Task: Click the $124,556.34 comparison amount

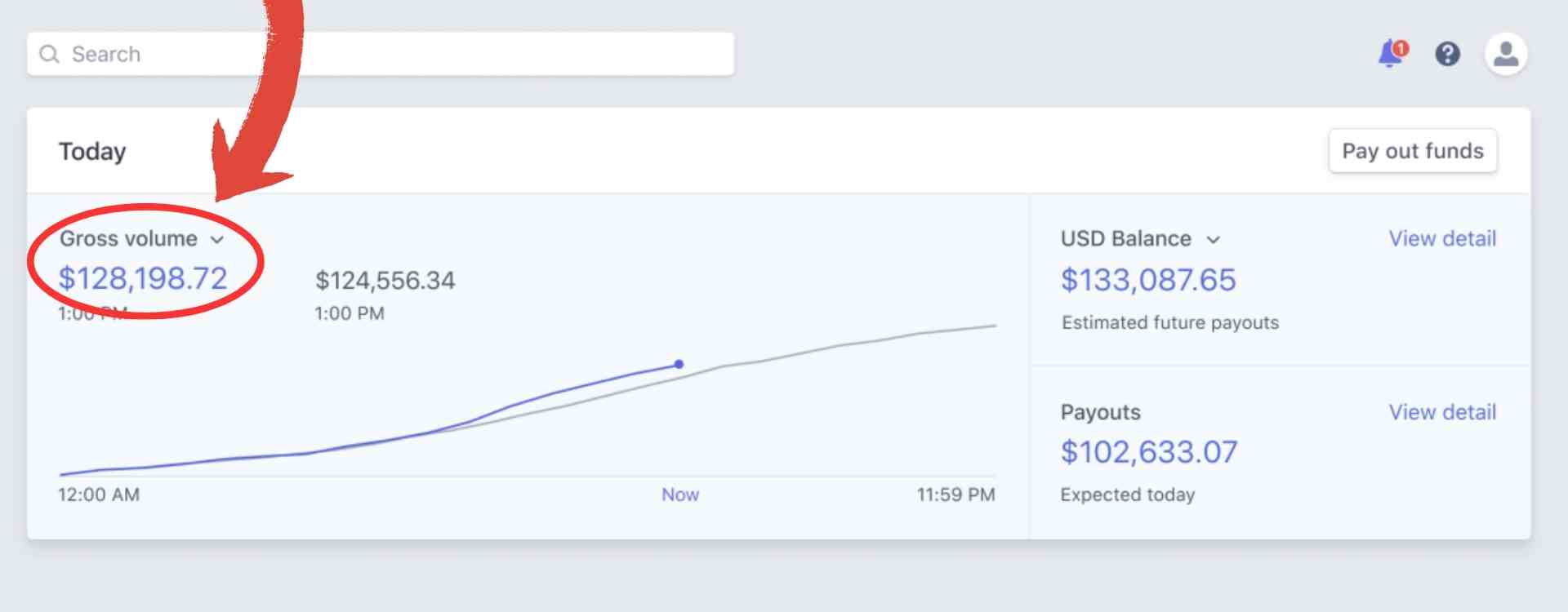Action: click(385, 281)
